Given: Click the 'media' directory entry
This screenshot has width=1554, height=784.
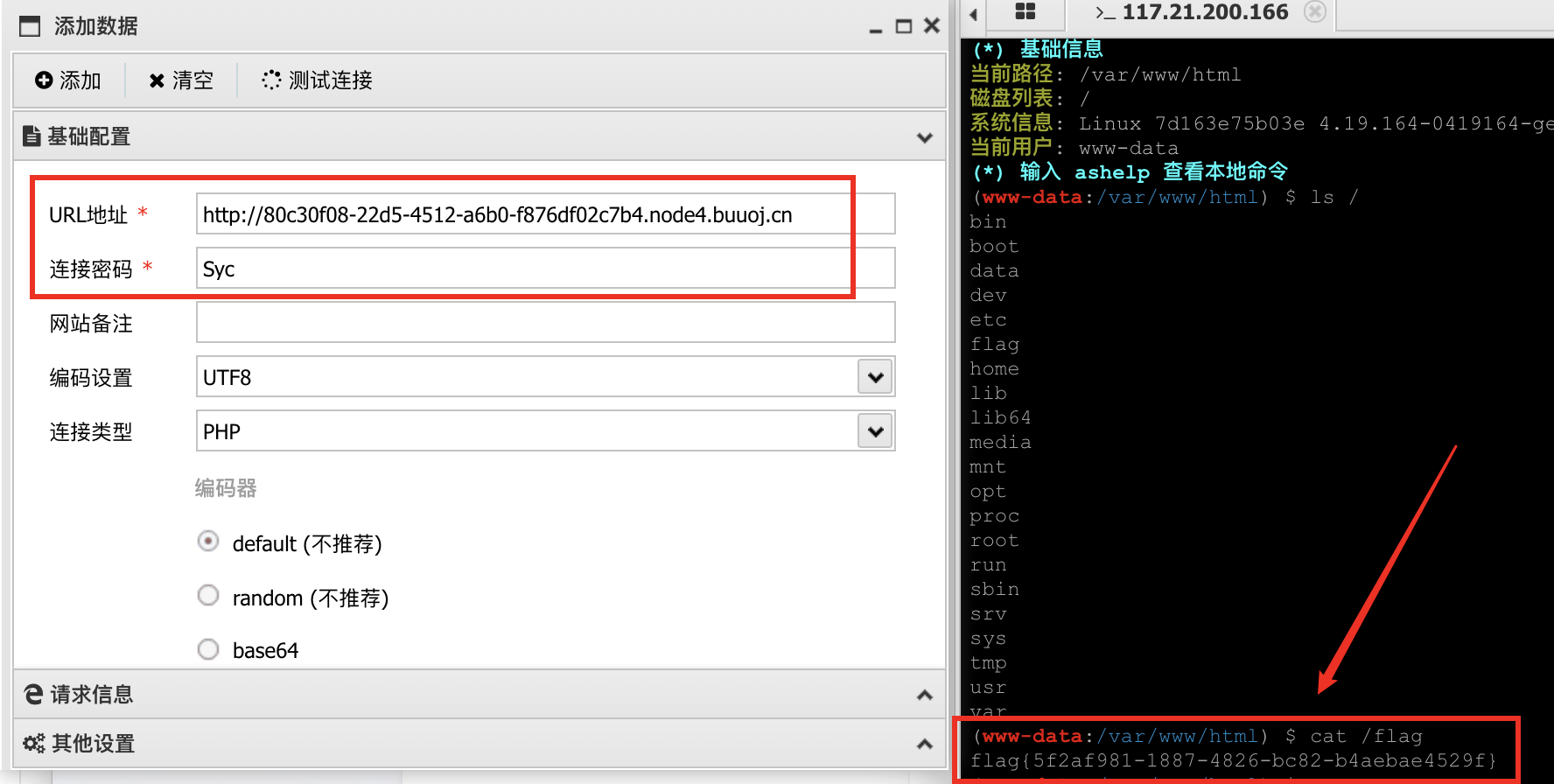Looking at the screenshot, I should [x=1000, y=443].
